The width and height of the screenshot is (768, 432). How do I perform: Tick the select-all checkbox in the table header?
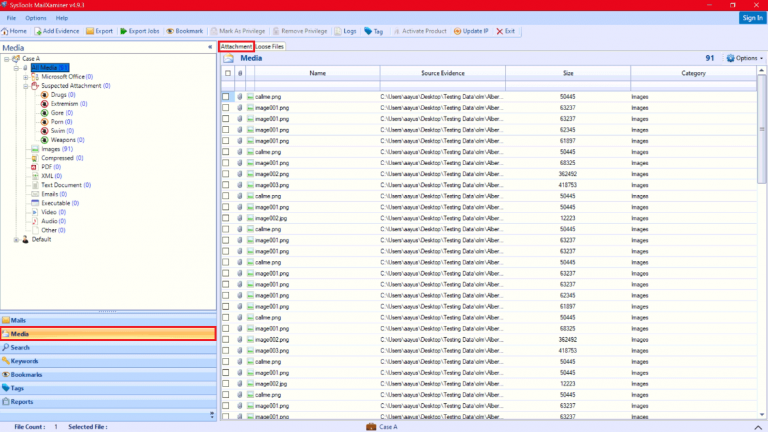tap(228, 73)
